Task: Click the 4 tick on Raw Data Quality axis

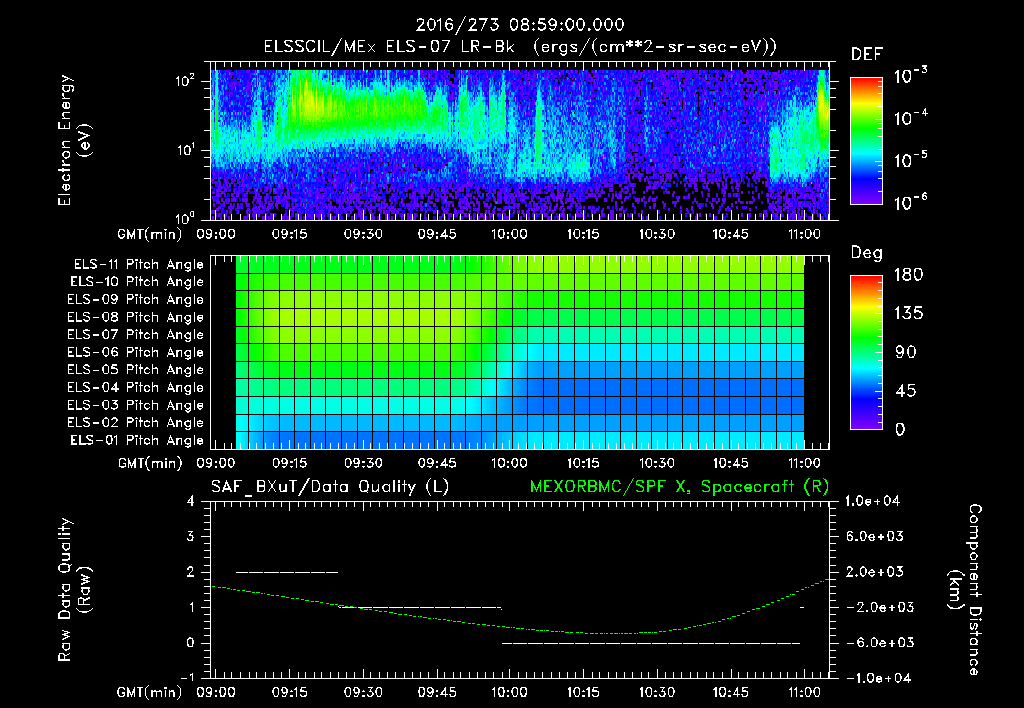Action: (191, 501)
